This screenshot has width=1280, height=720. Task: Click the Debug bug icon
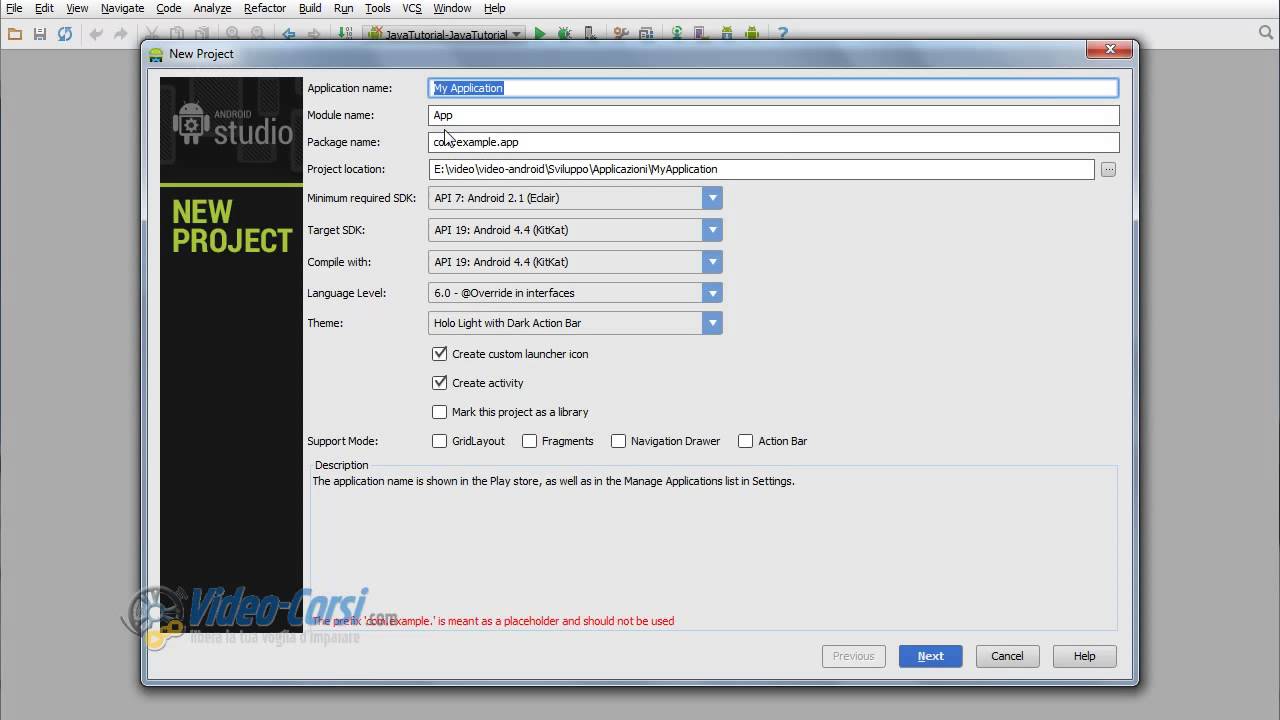point(565,33)
